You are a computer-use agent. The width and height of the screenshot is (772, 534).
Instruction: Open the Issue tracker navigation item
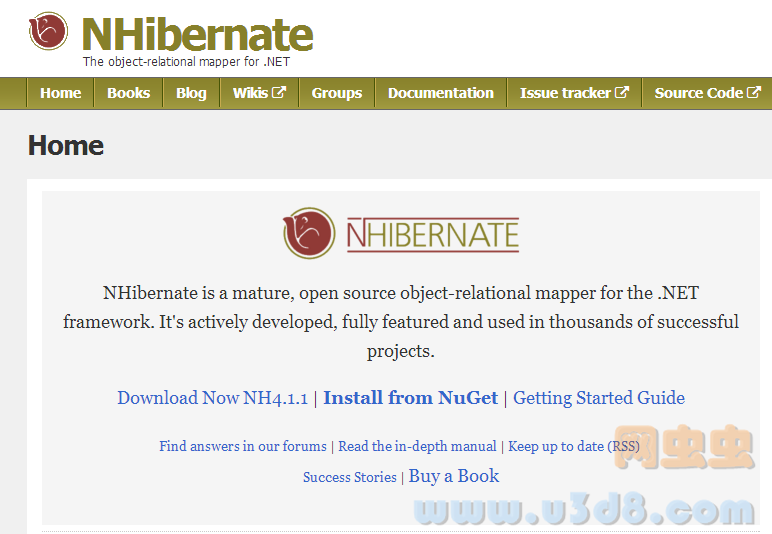tap(574, 93)
